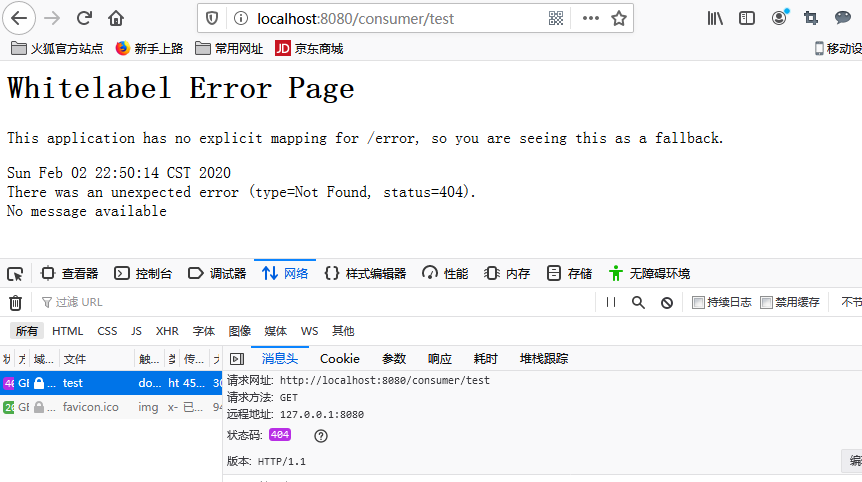Go back with the browser back arrow
862x482 pixels.
[19, 18]
